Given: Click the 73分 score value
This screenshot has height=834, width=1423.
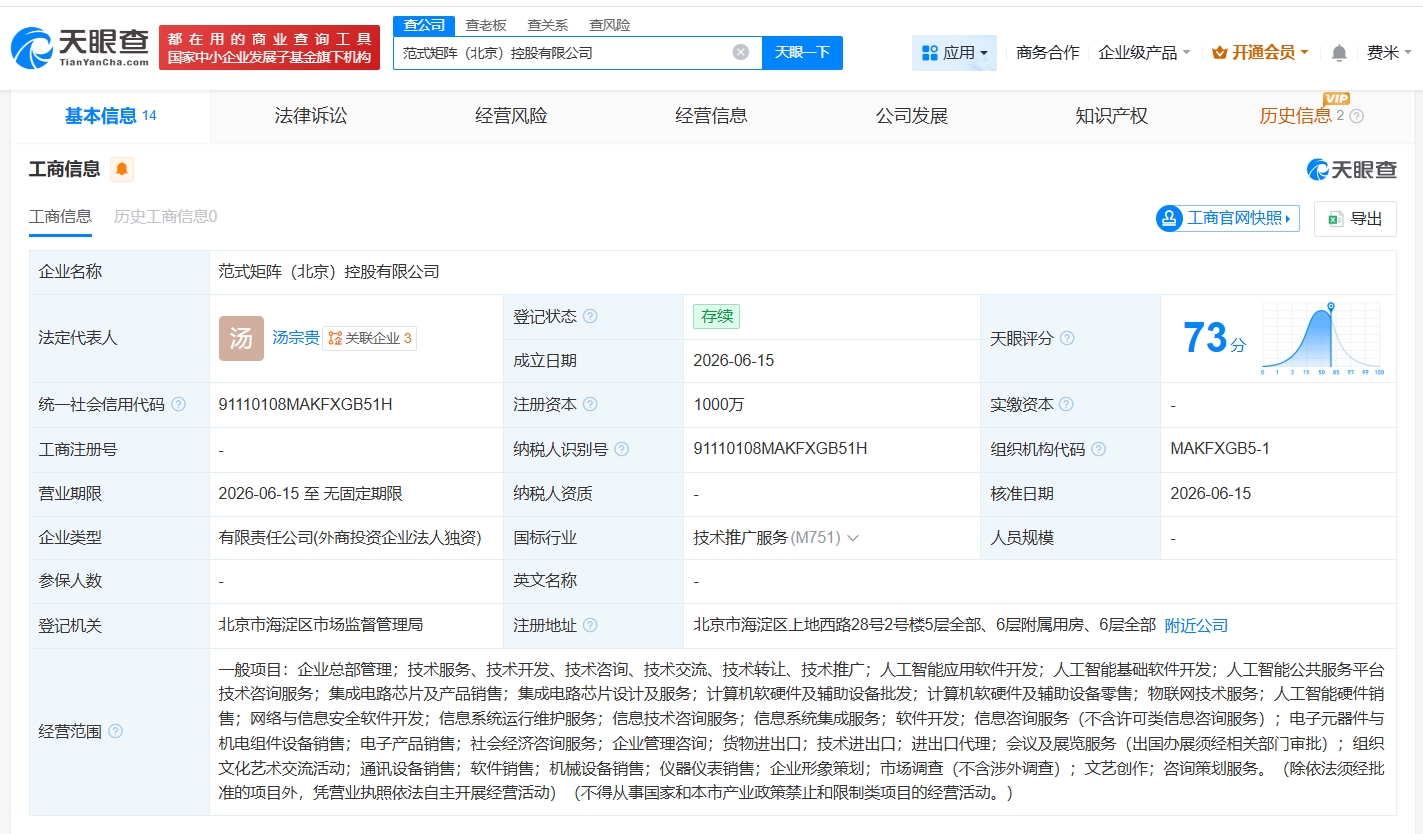Looking at the screenshot, I should tap(1214, 338).
